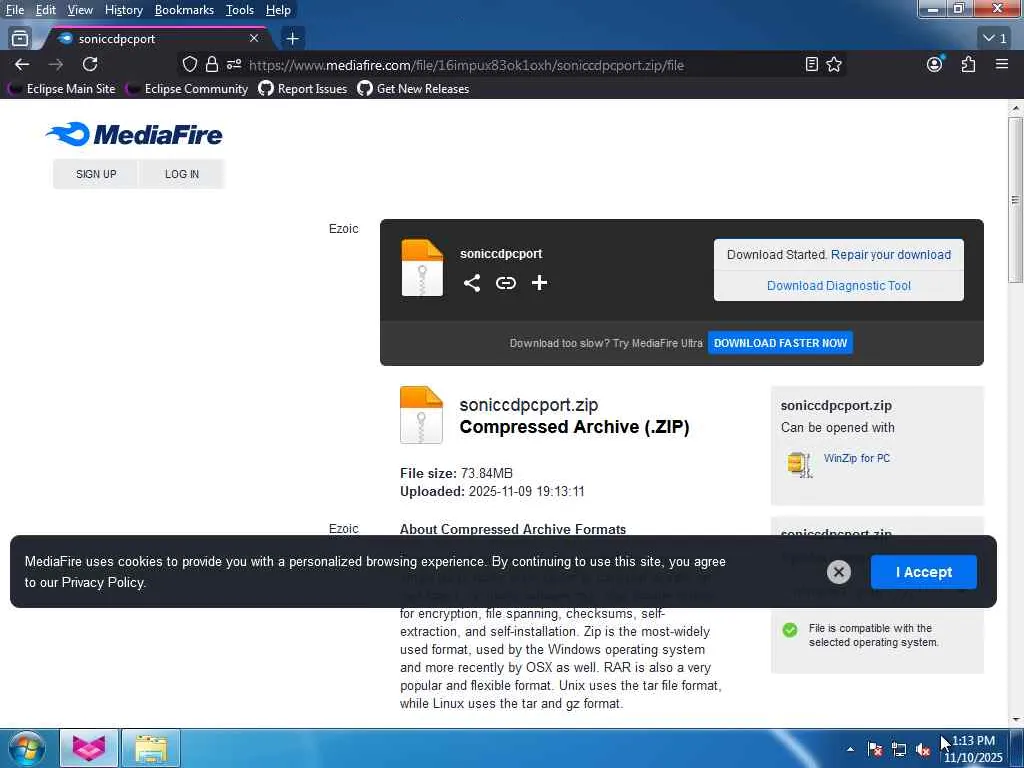The image size is (1024, 768).
Task: Click the scrollbar down arrow
Action: 1015,720
